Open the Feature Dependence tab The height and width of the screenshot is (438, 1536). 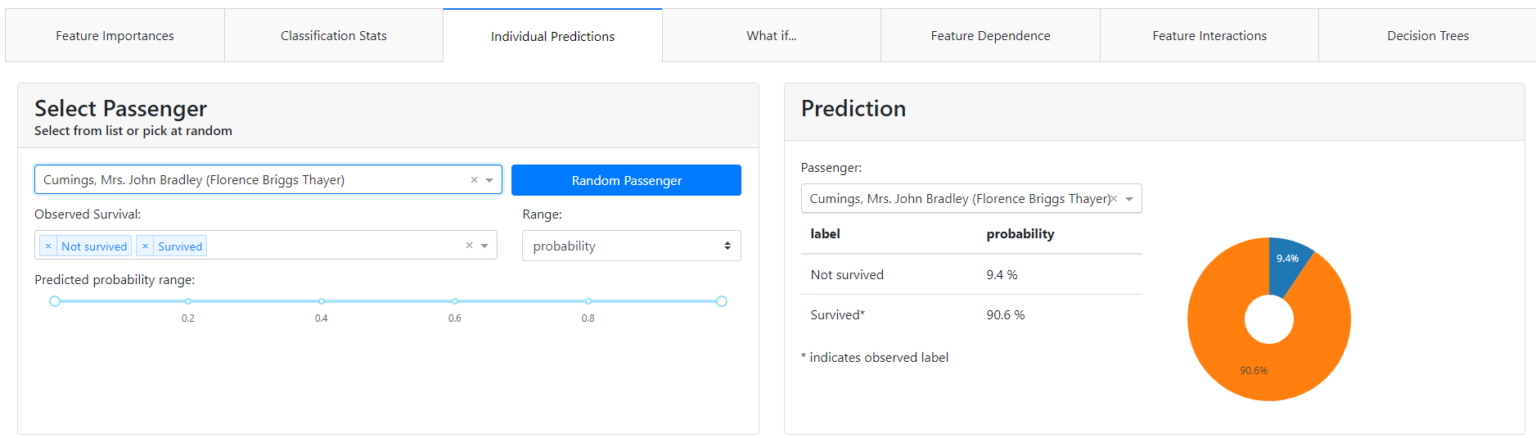tap(990, 36)
